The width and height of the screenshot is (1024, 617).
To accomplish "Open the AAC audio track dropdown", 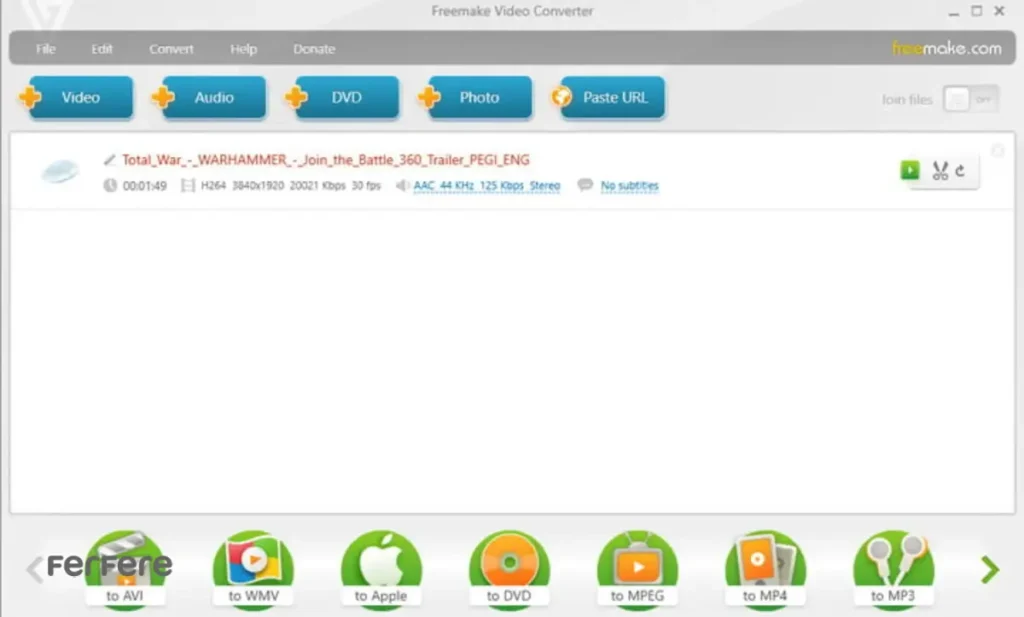I will 487,186.
